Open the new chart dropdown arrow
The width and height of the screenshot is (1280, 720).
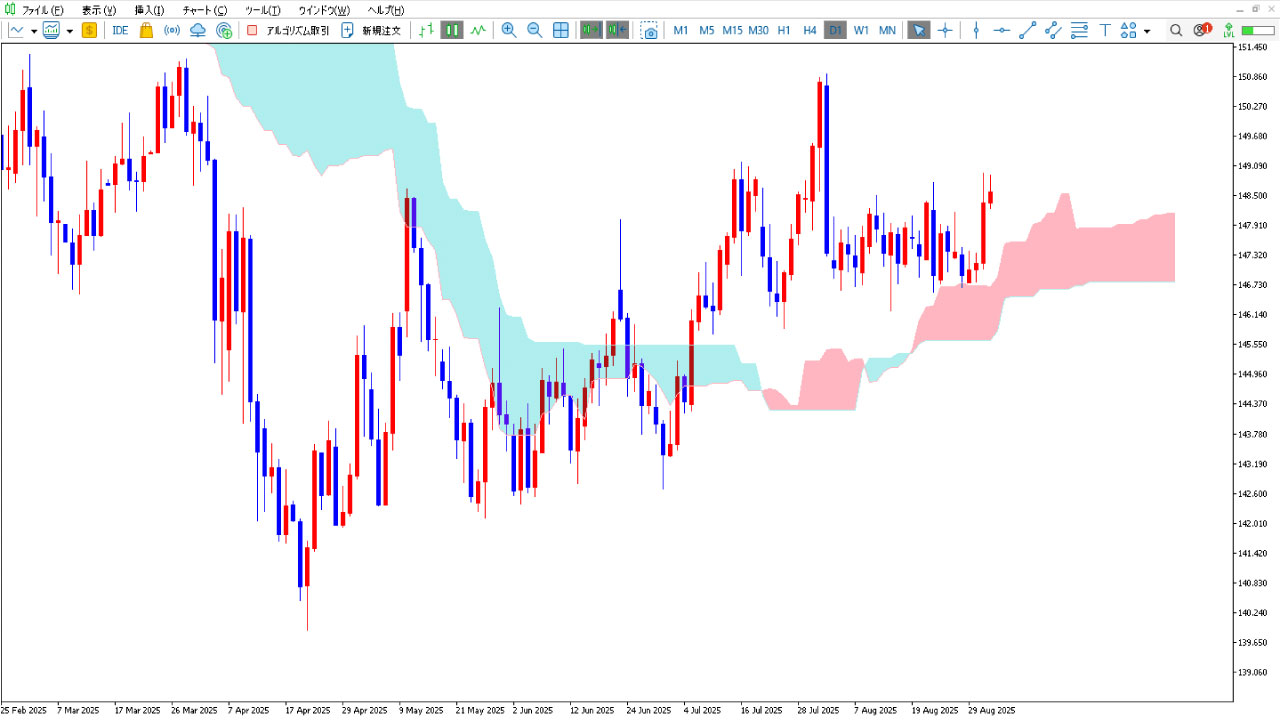33,30
